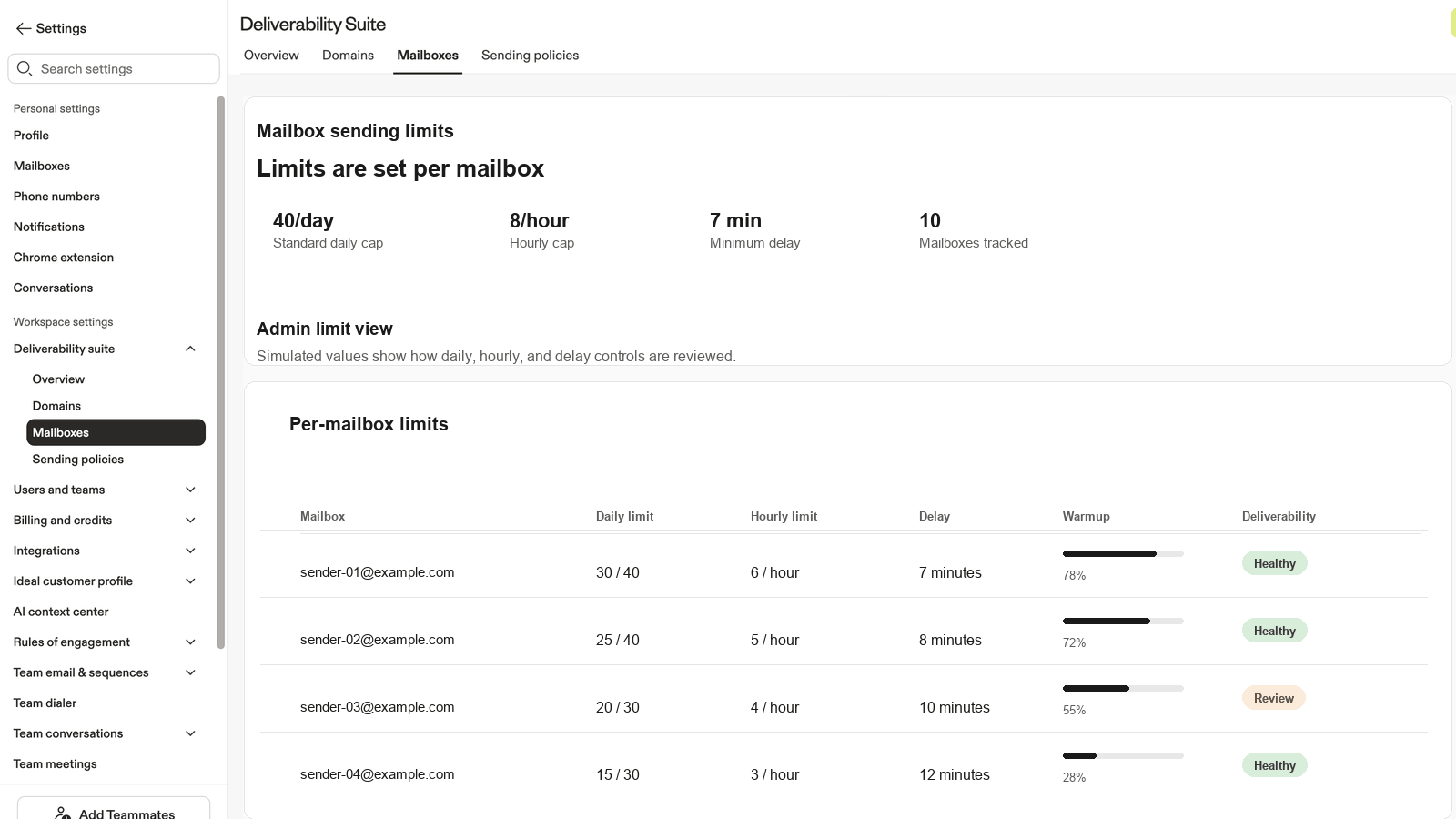Expand Team conversations section

click(x=190, y=733)
